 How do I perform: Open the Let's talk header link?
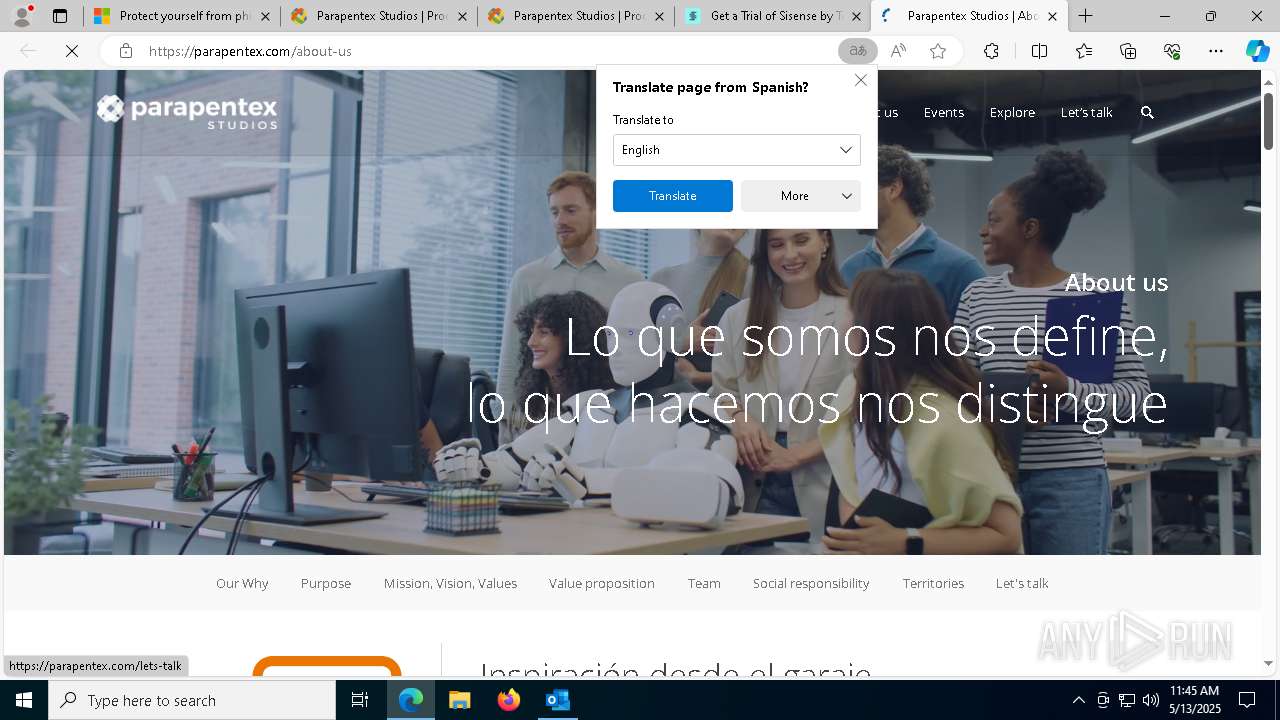pyautogui.click(x=1086, y=113)
